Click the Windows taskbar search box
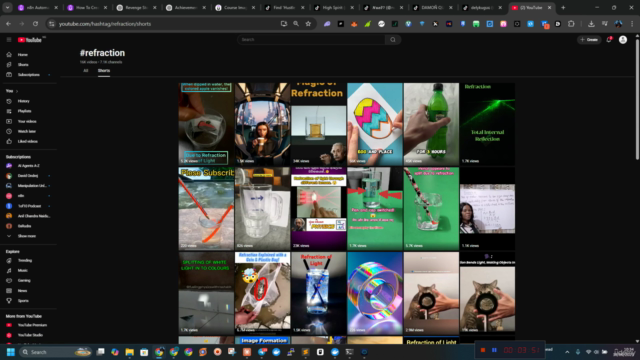 56,352
